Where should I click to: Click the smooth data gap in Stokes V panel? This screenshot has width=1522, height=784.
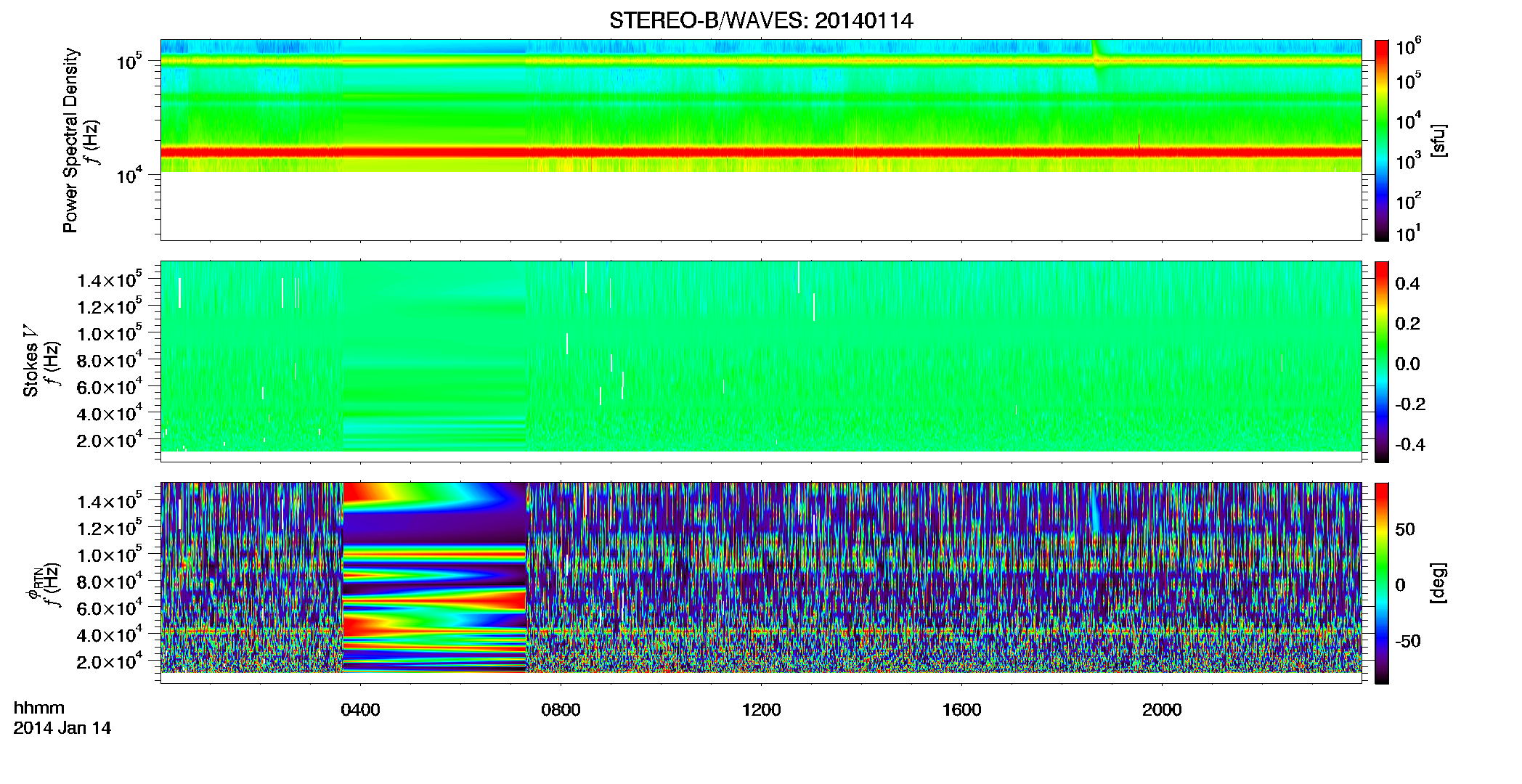pos(434,356)
